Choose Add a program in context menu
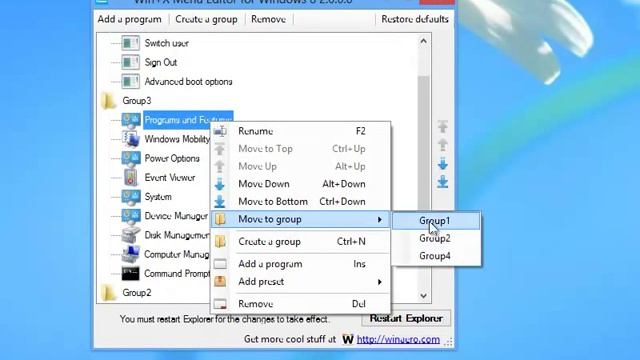The width and height of the screenshot is (640, 360). pyautogui.click(x=301, y=264)
